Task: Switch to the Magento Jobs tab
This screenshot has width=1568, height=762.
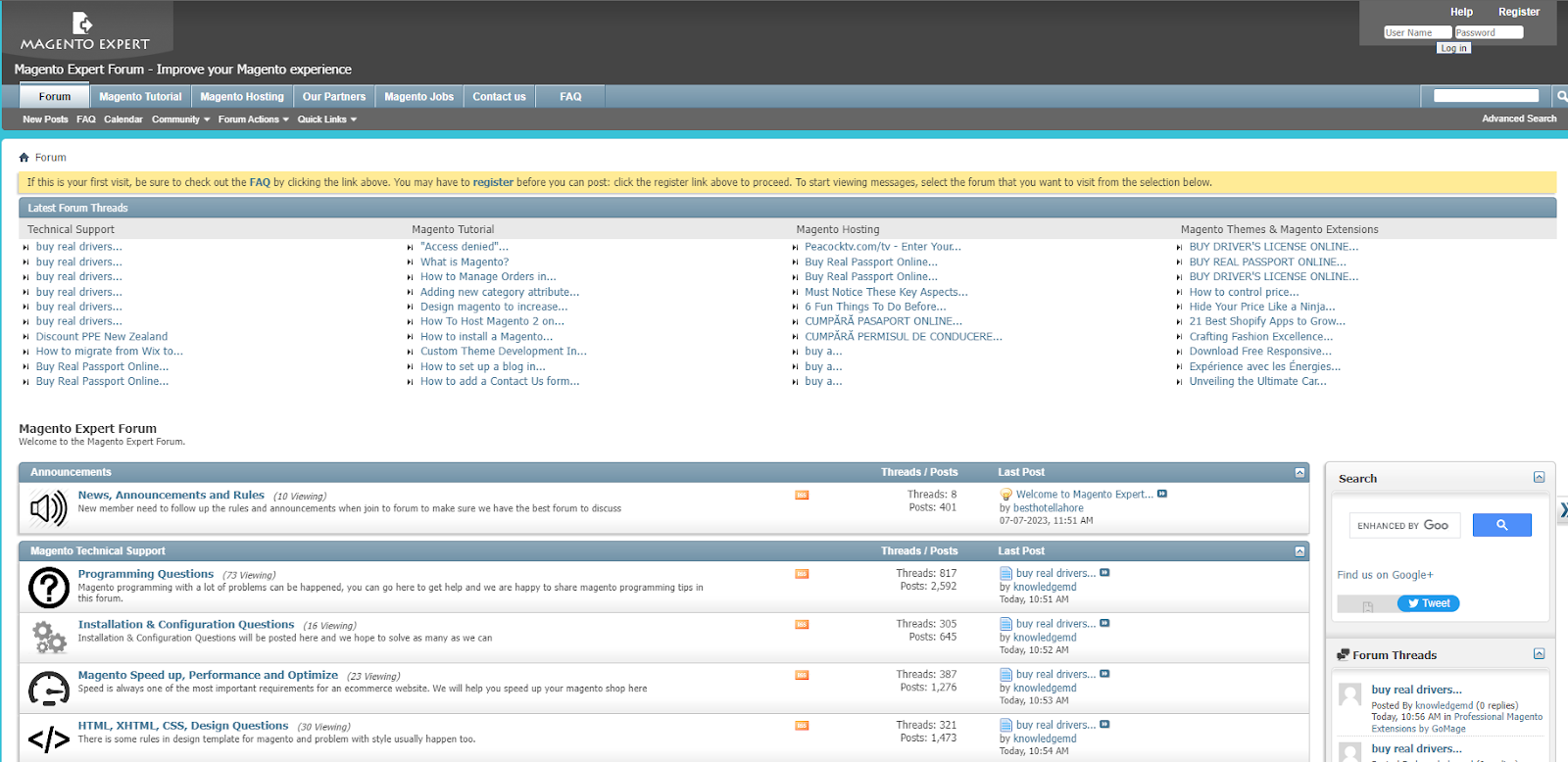Action: click(x=419, y=96)
